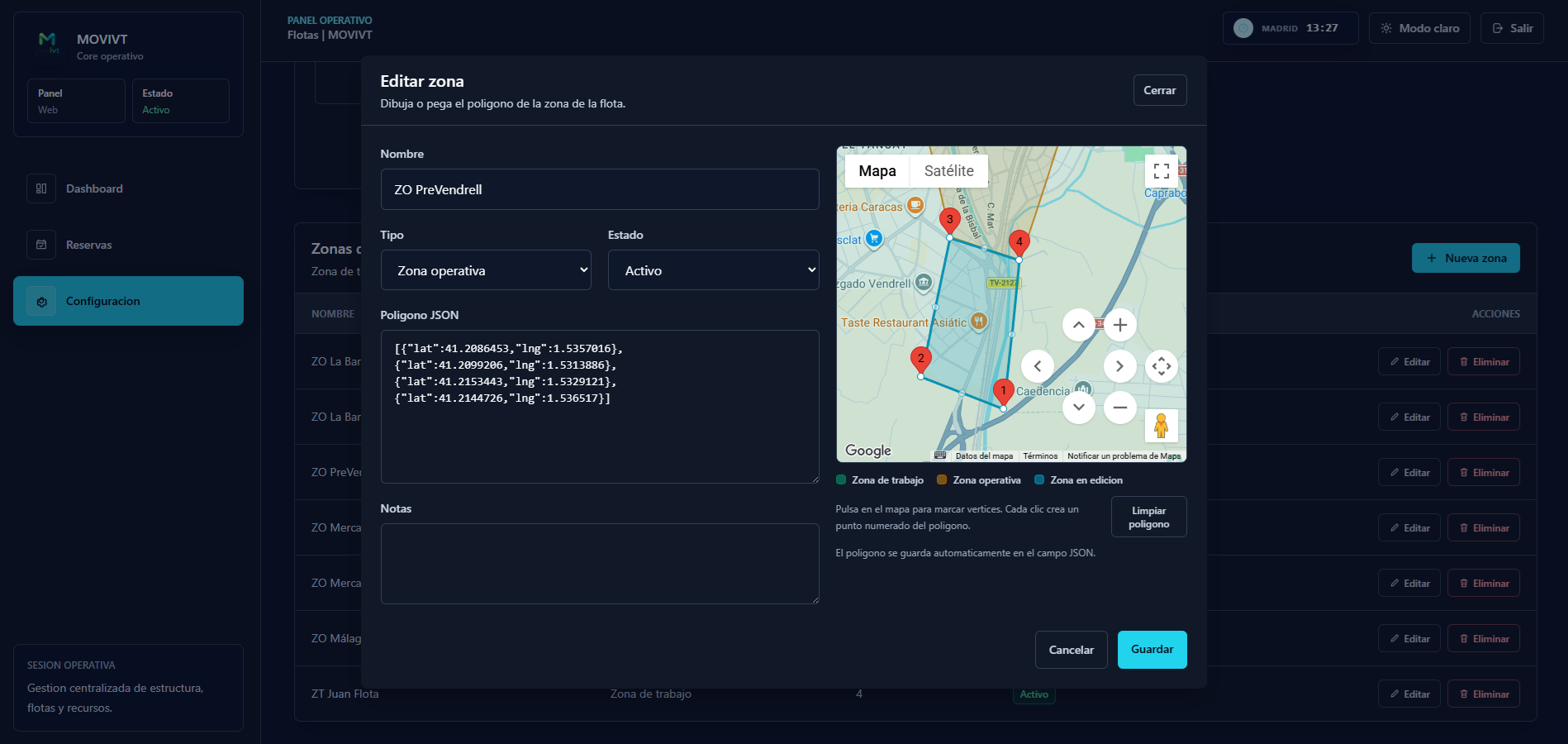Screen dimensions: 1568x744
Task: Save the zone with Guardar
Action: tap(1152, 650)
